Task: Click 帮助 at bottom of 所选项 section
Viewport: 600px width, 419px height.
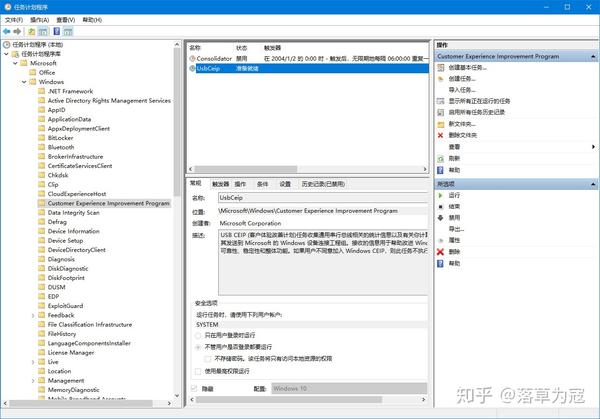Action: point(454,263)
